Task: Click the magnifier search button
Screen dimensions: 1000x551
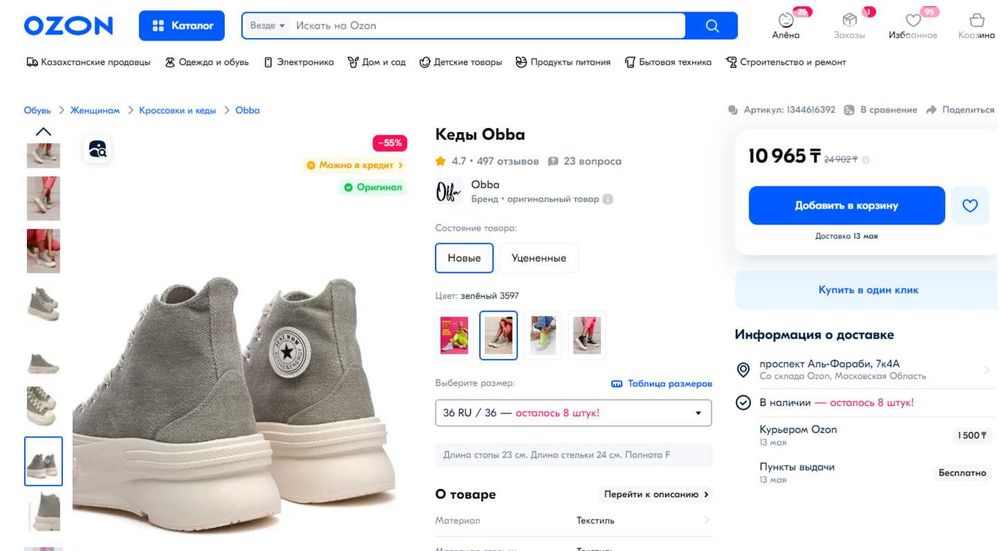Action: point(712,26)
